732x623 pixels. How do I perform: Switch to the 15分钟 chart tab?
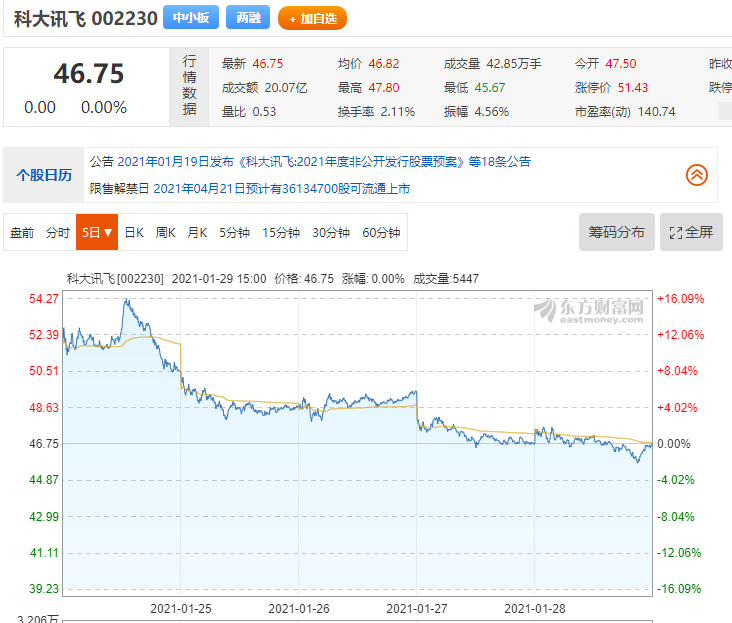click(281, 232)
